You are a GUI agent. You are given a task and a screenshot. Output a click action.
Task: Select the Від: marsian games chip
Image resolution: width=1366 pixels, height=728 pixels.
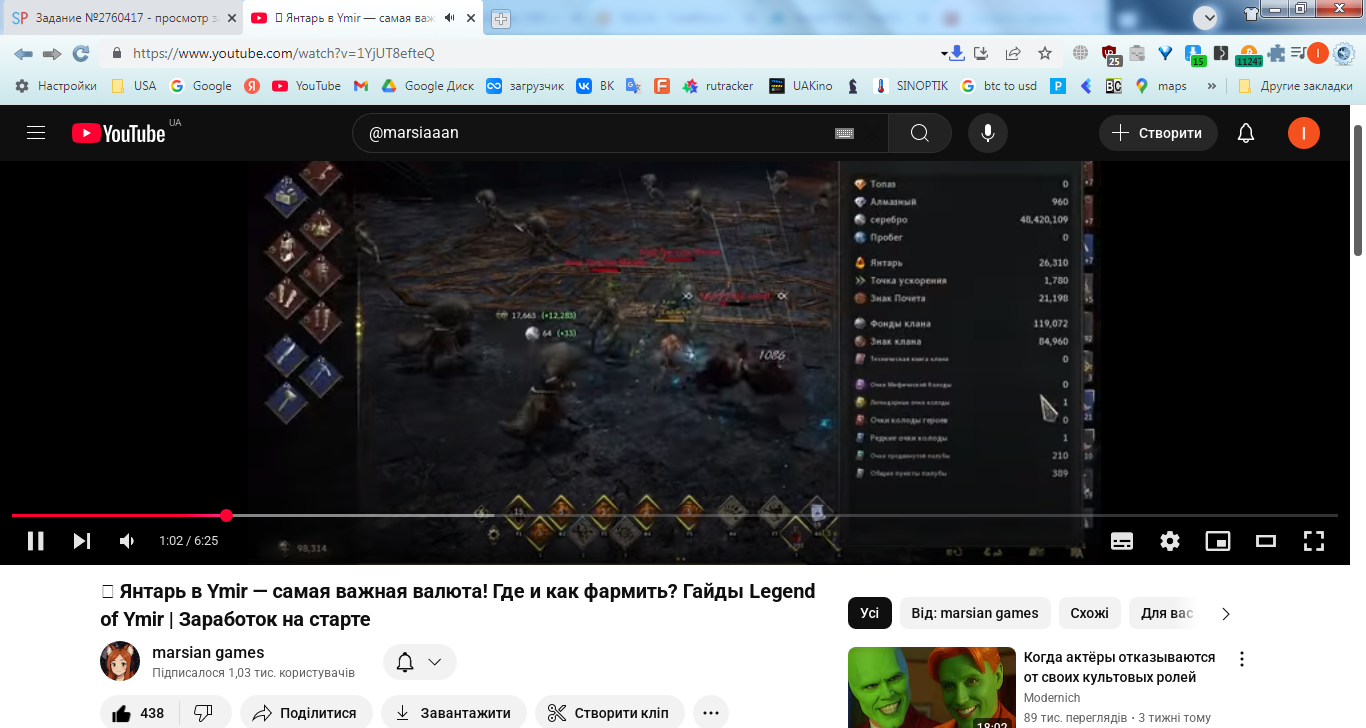[975, 613]
